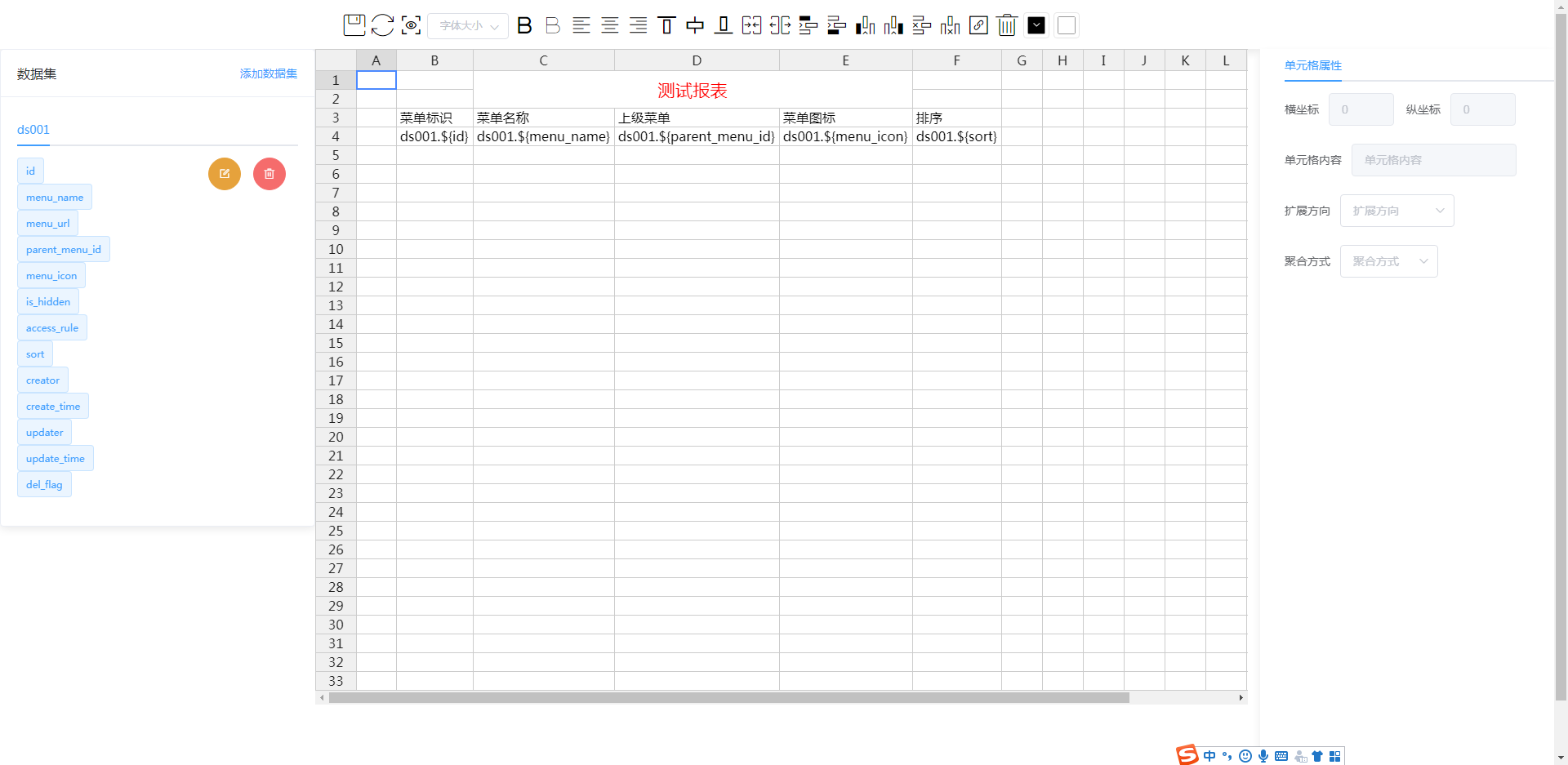Click the menu_url field tag
This screenshot has height=765, width=1568.
[47, 223]
